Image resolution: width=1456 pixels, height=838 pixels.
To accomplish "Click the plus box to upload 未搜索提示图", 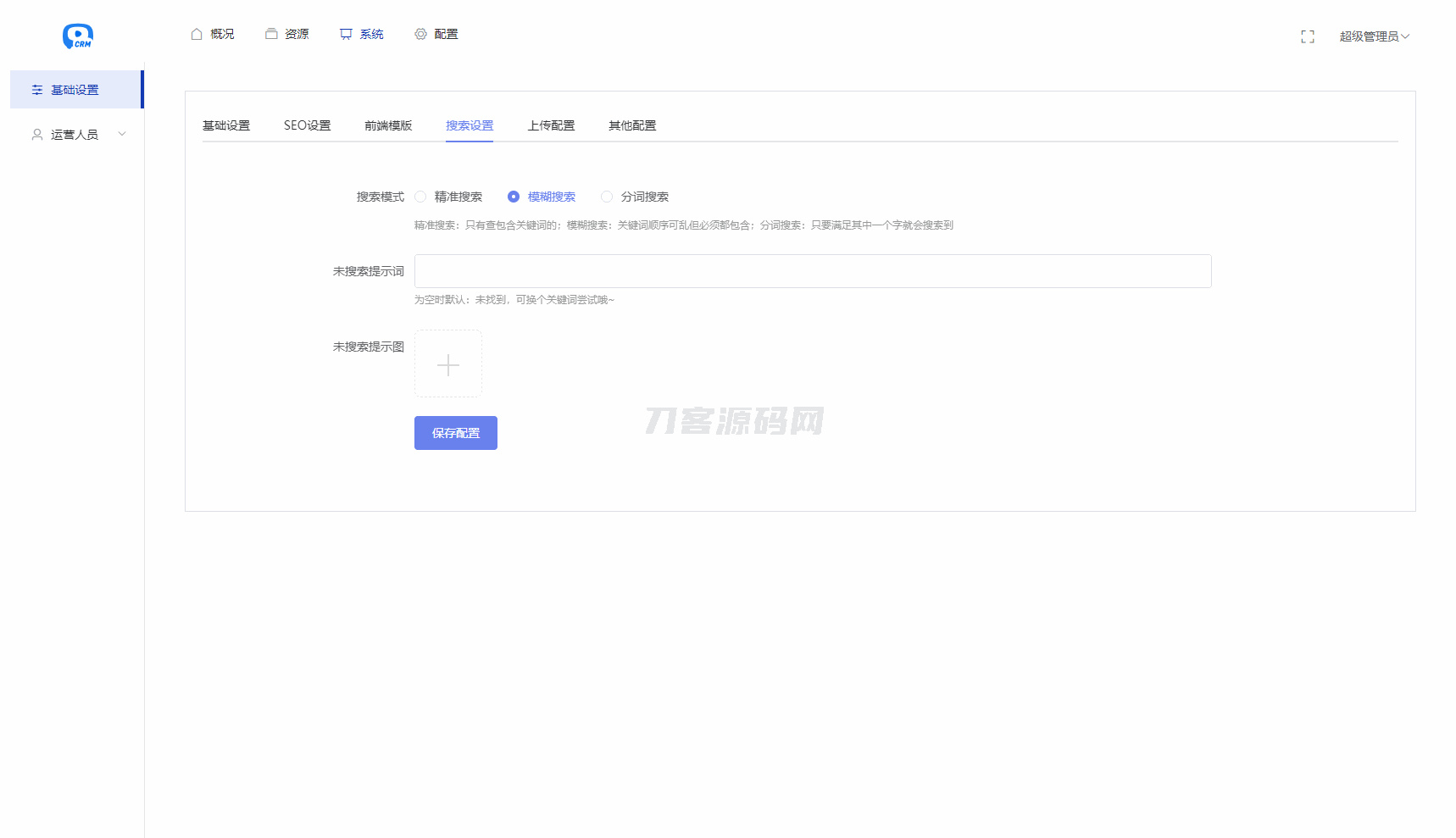I will pos(448,364).
